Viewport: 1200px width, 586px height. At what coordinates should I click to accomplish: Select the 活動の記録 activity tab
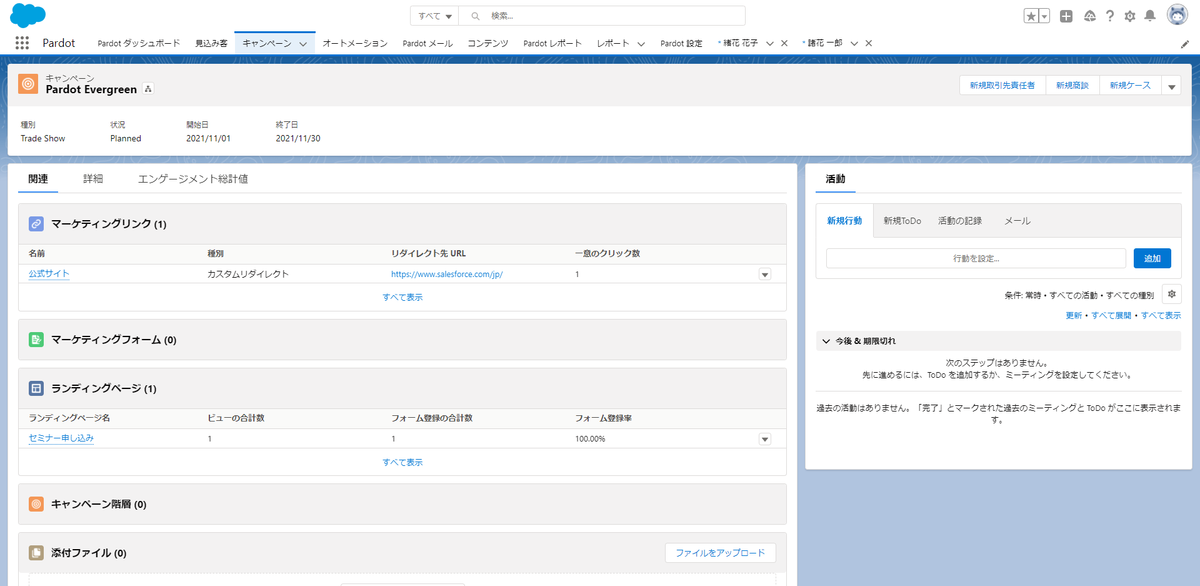(x=960, y=221)
